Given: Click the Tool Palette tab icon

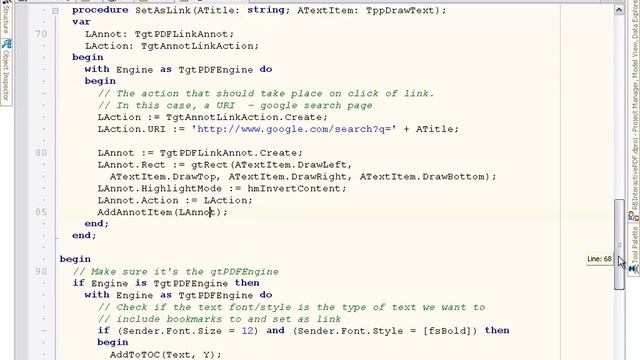Looking at the screenshot, I should [634, 269].
